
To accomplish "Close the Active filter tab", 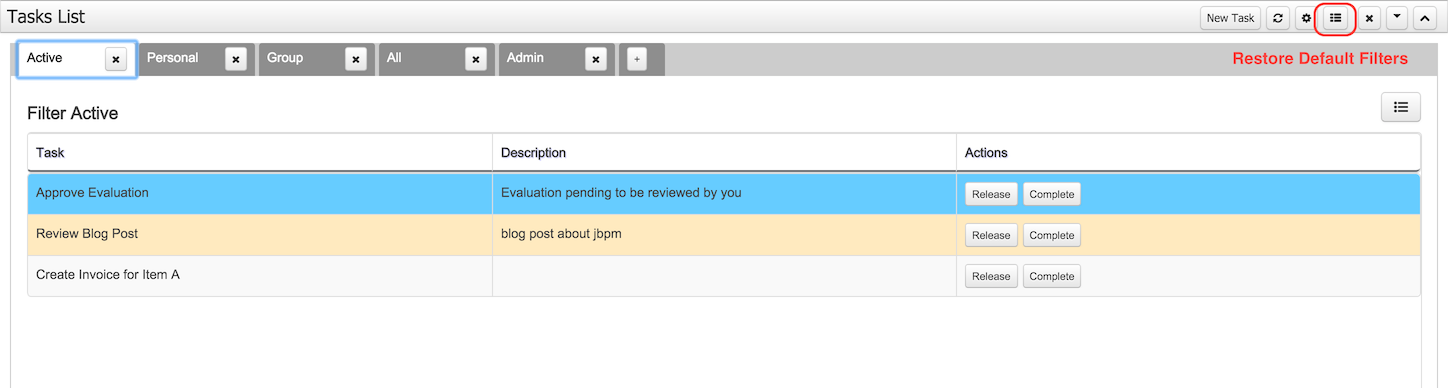I will pyautogui.click(x=116, y=60).
